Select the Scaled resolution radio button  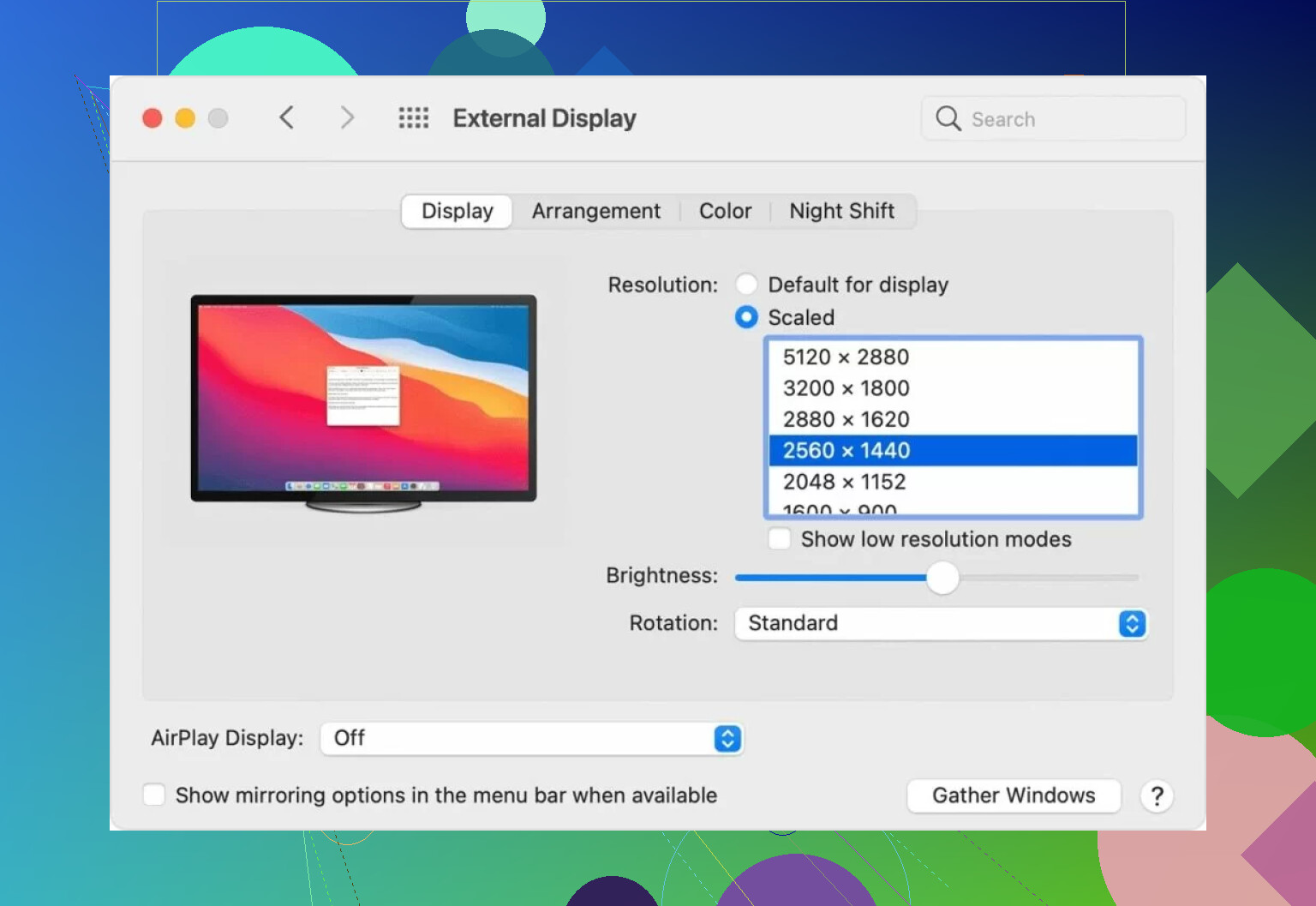(x=747, y=317)
